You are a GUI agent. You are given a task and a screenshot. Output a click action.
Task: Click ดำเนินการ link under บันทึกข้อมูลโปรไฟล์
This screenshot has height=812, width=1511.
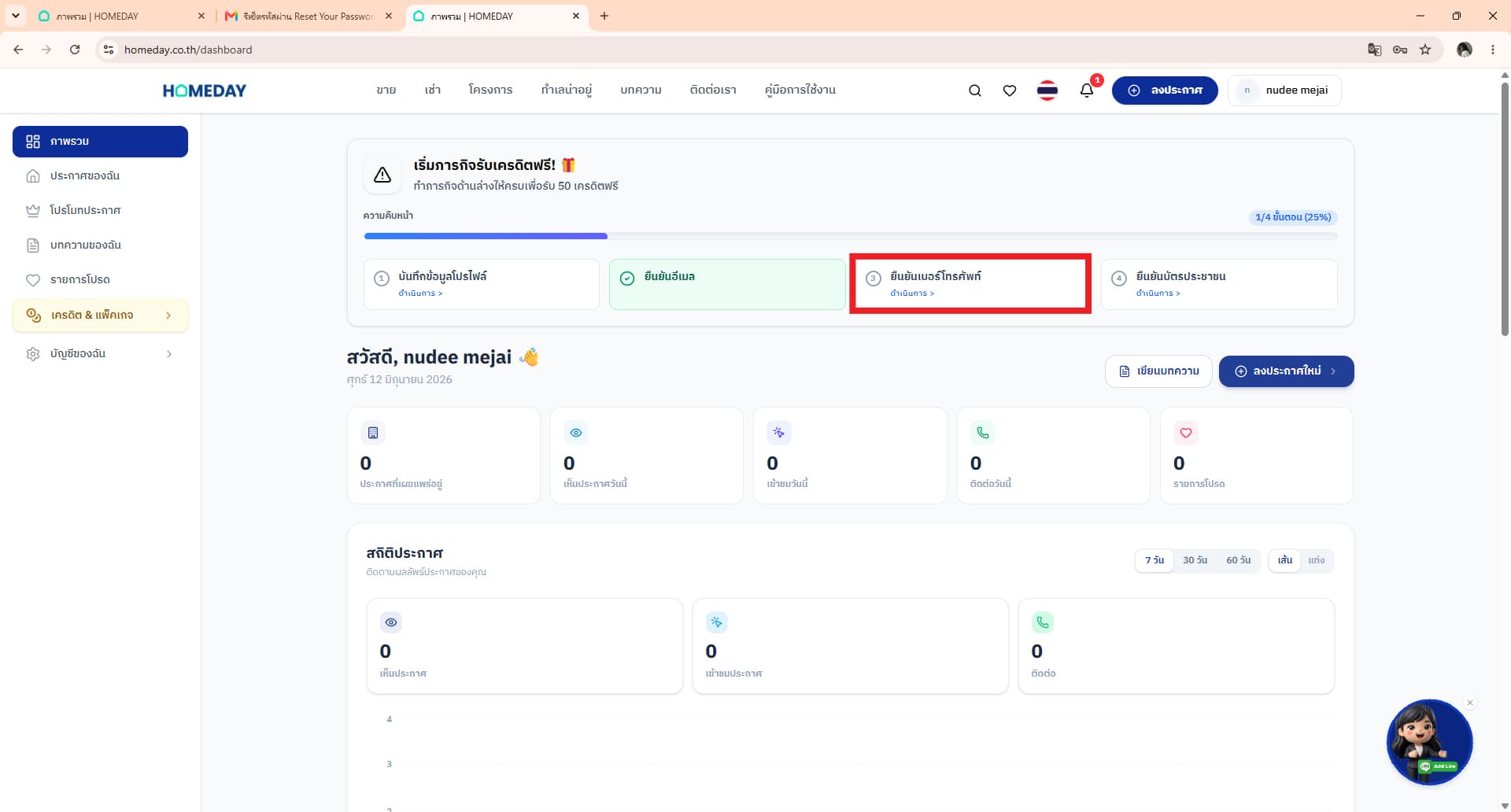420,293
